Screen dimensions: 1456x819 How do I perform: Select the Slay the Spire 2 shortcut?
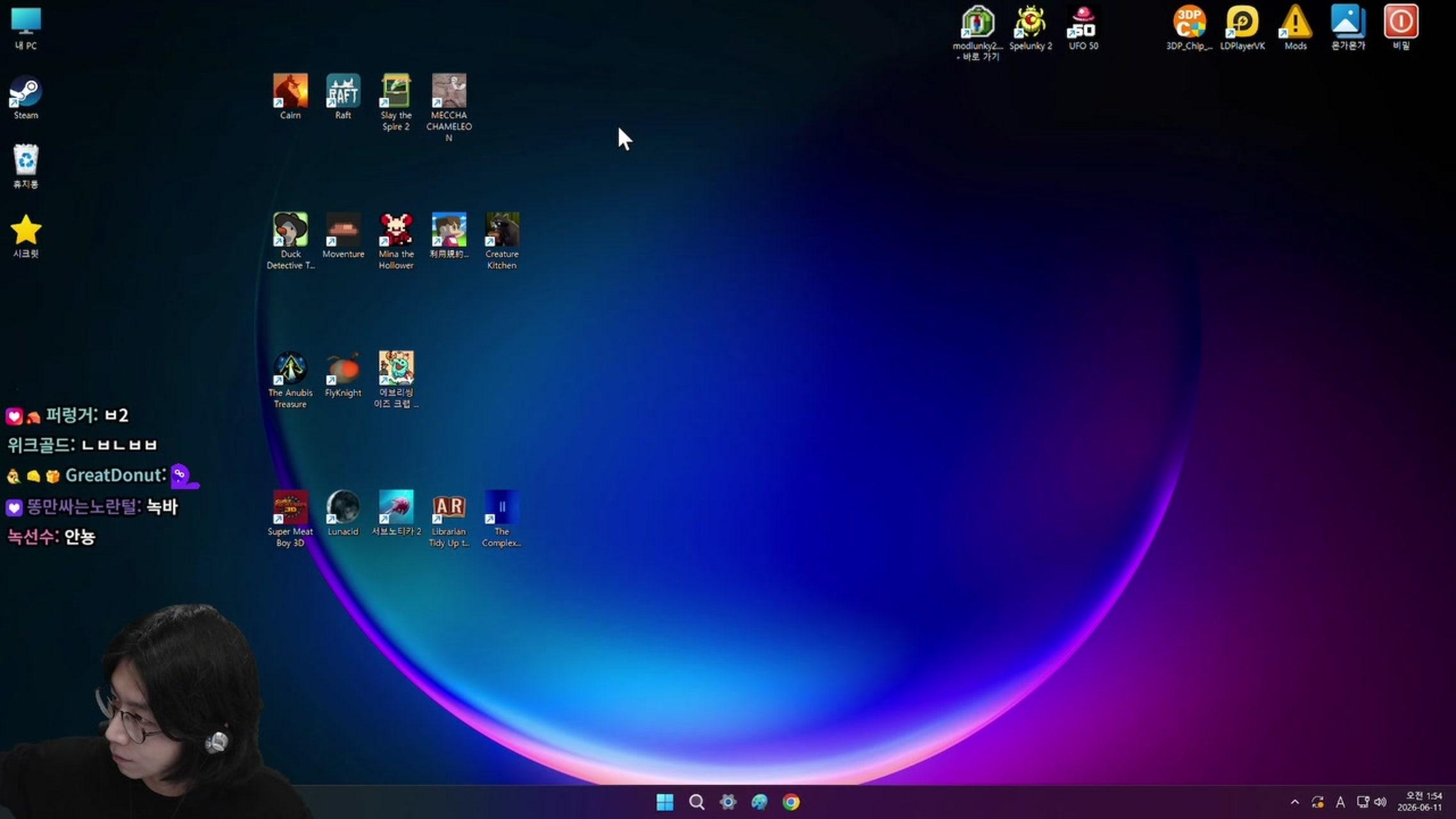396,102
